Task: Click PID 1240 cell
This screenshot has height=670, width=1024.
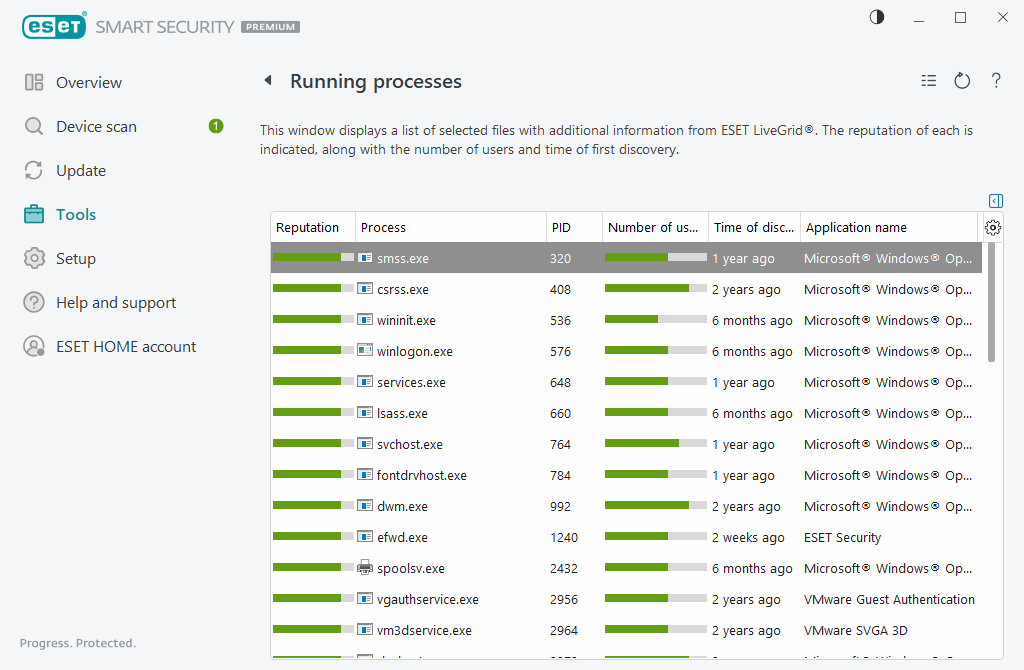Action: 564,537
